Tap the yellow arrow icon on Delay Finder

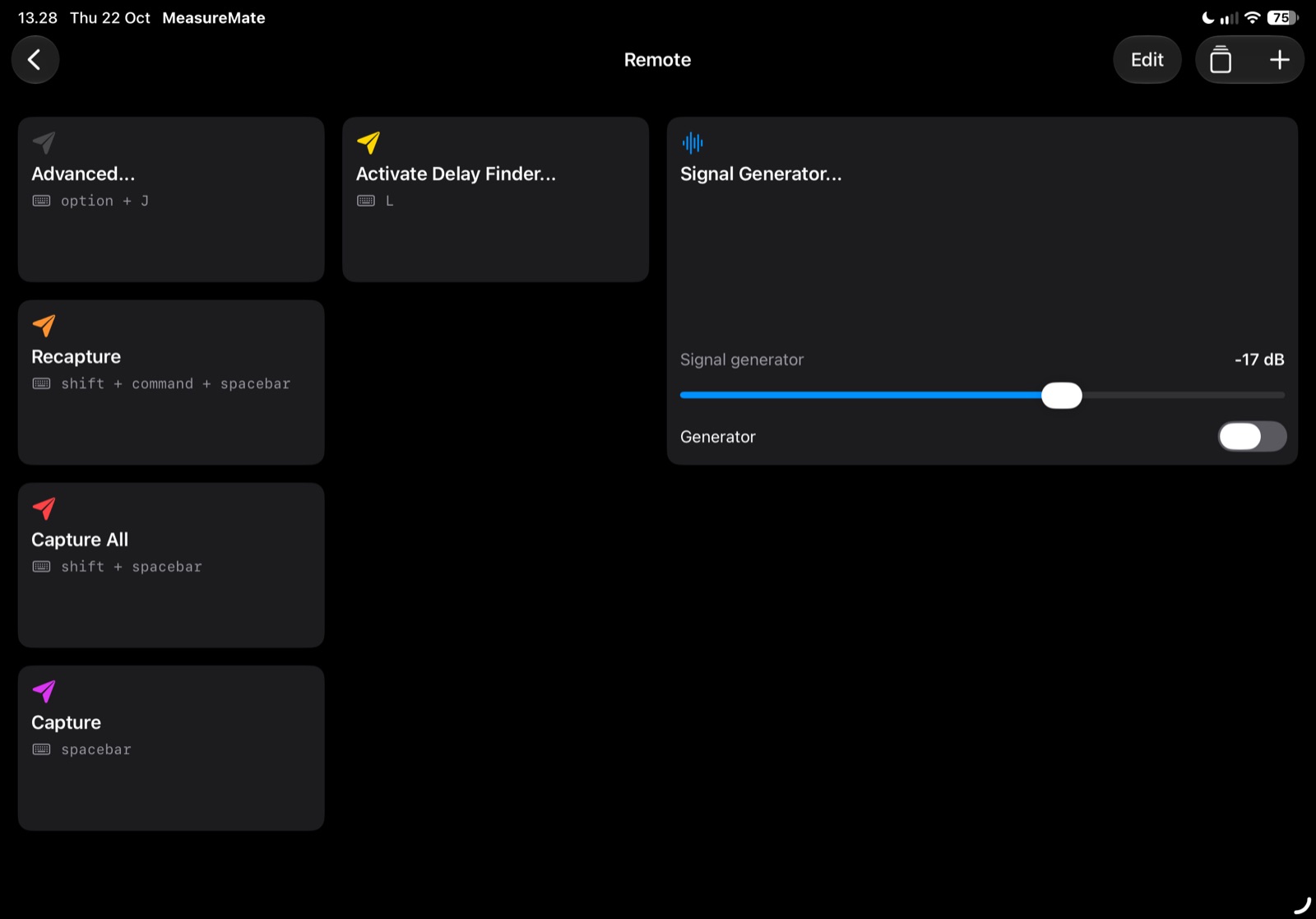368,142
